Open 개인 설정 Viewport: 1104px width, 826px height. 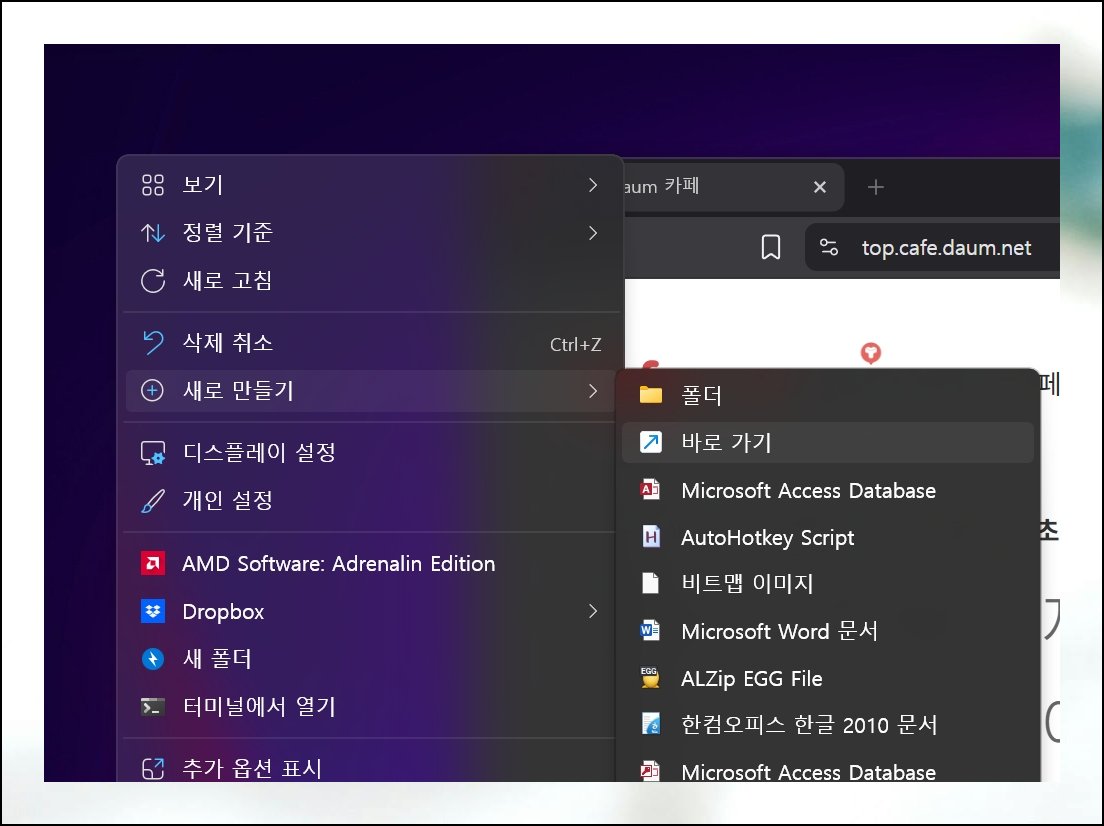(x=370, y=501)
